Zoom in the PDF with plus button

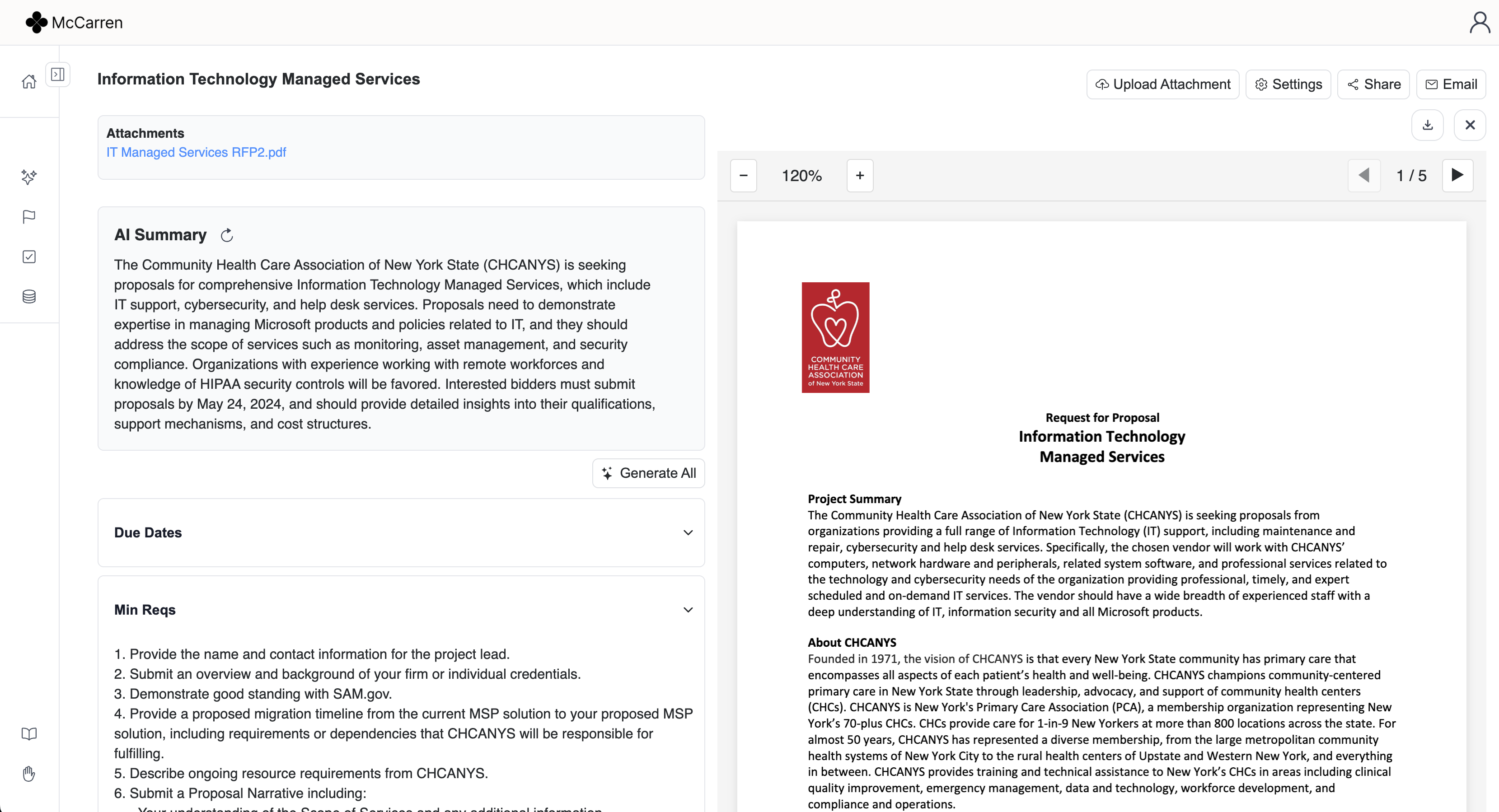click(x=860, y=175)
